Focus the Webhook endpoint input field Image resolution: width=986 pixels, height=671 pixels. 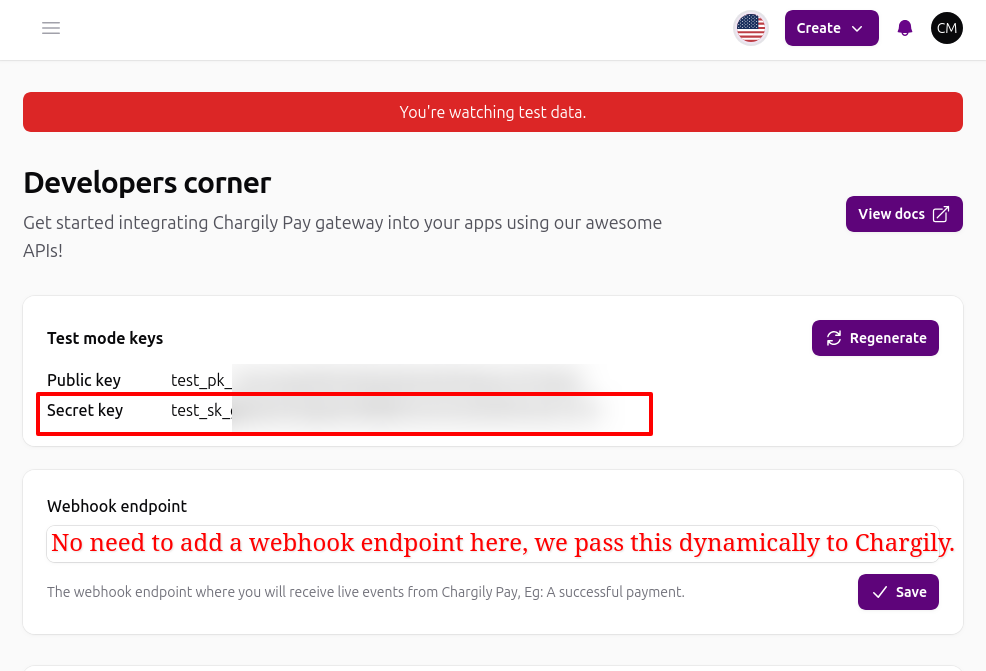(493, 544)
